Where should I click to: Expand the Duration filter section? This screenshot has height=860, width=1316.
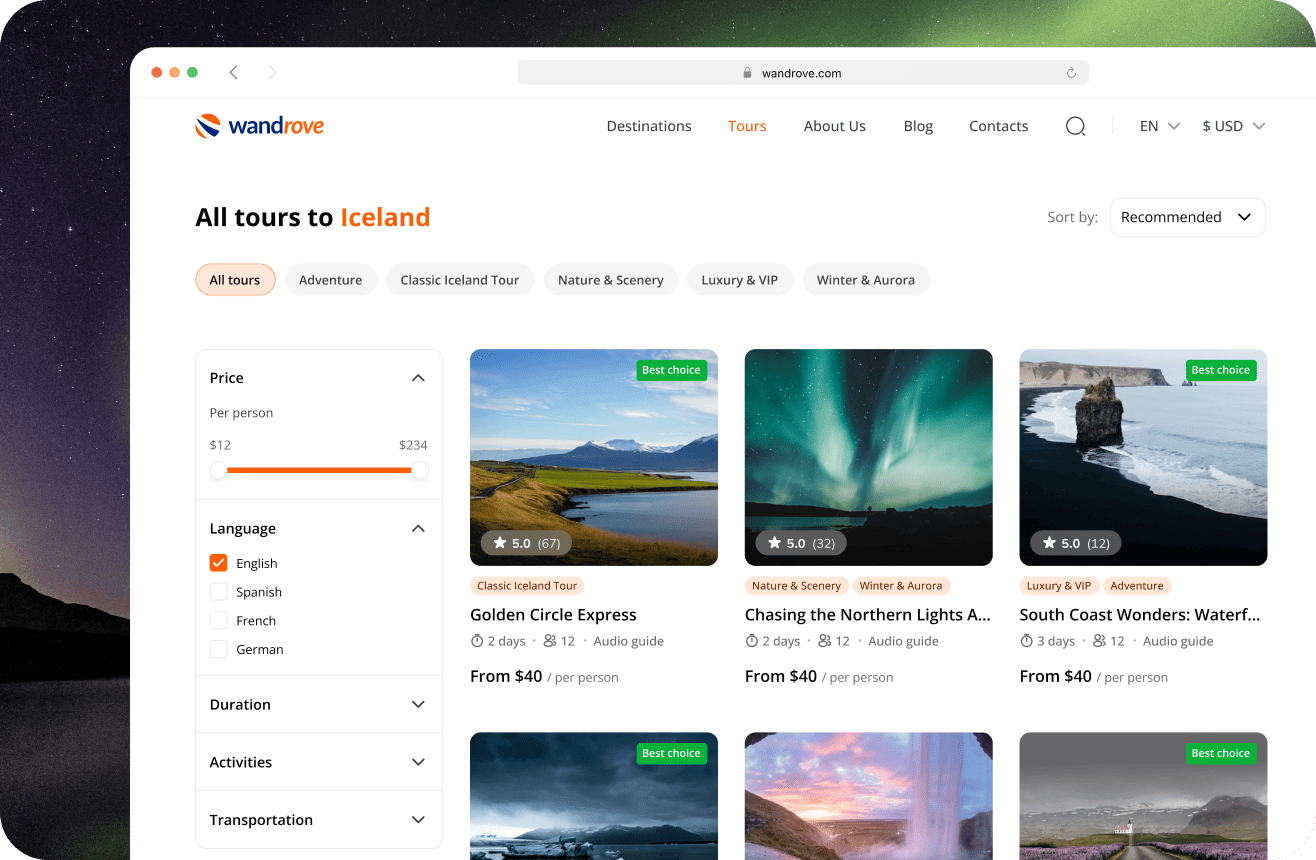[318, 705]
